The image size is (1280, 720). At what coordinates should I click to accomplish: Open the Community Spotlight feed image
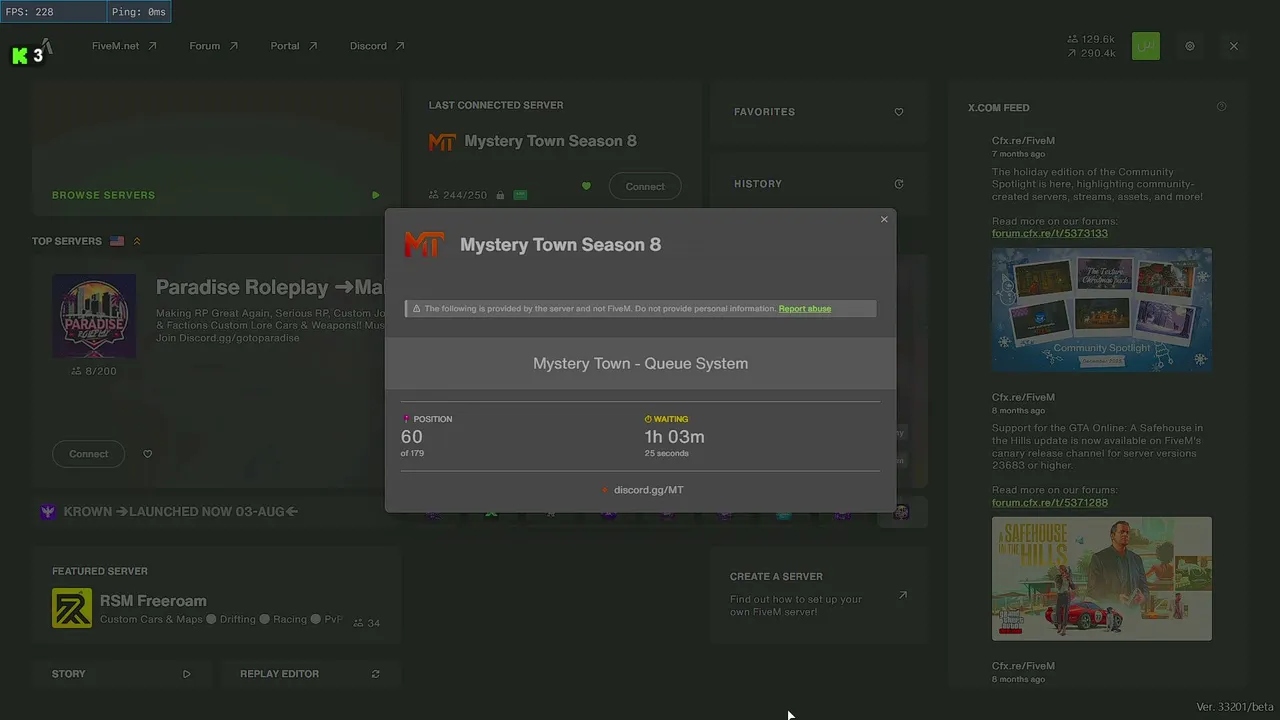[x=1102, y=310]
